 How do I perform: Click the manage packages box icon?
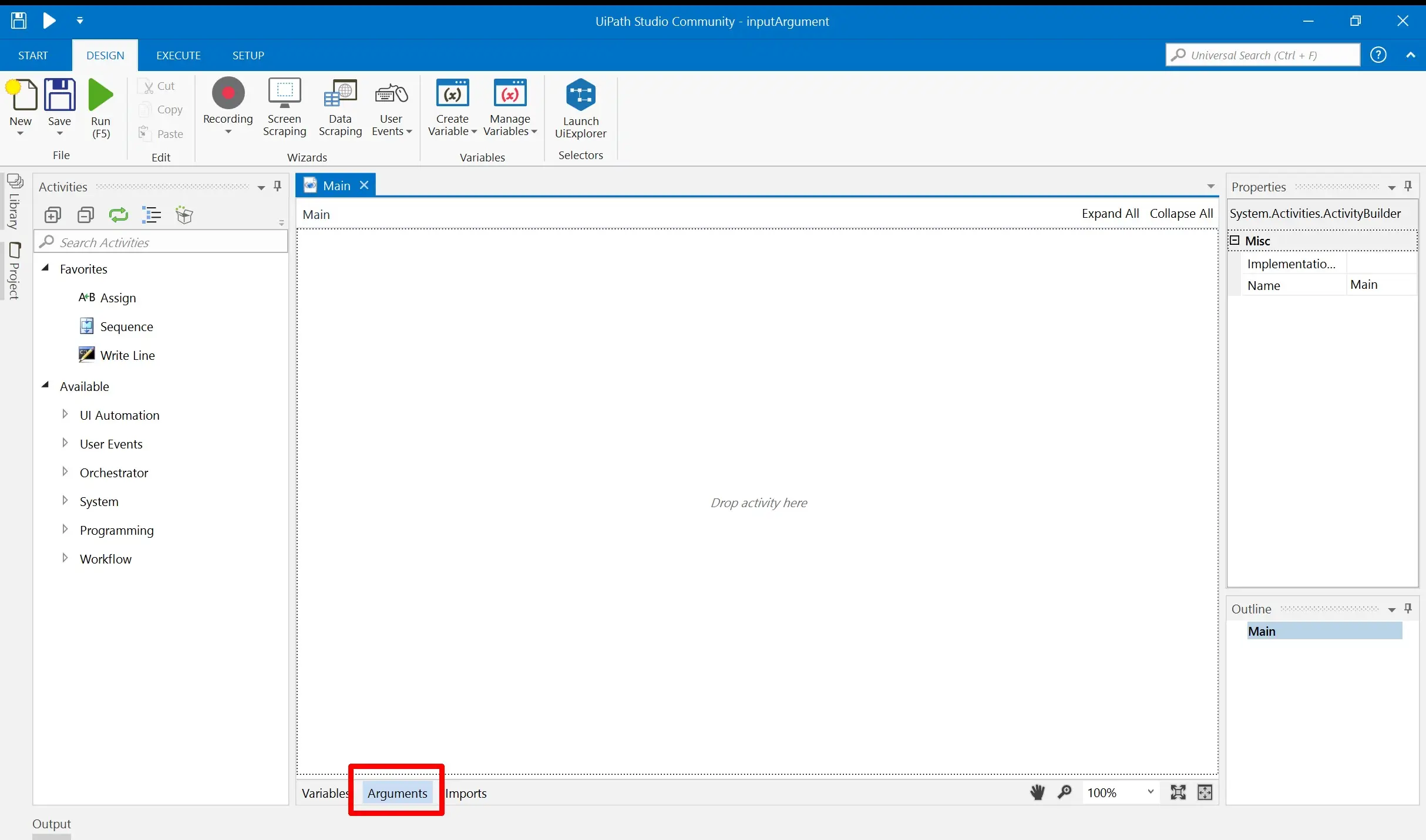(x=184, y=215)
